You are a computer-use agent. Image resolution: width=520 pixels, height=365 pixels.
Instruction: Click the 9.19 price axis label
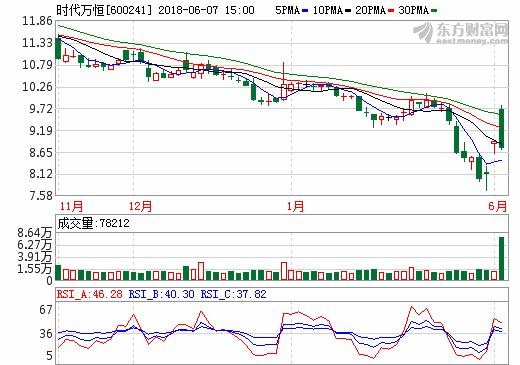coord(41,130)
